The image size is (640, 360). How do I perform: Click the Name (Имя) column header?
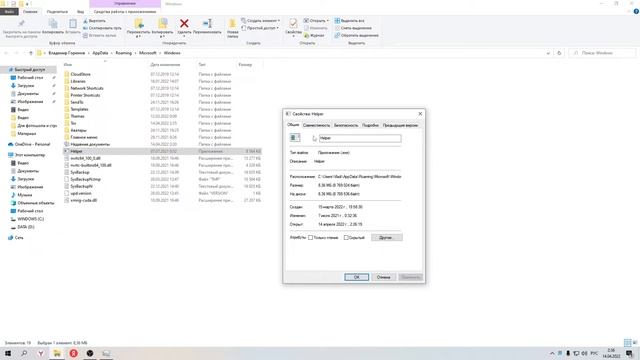[68, 64]
